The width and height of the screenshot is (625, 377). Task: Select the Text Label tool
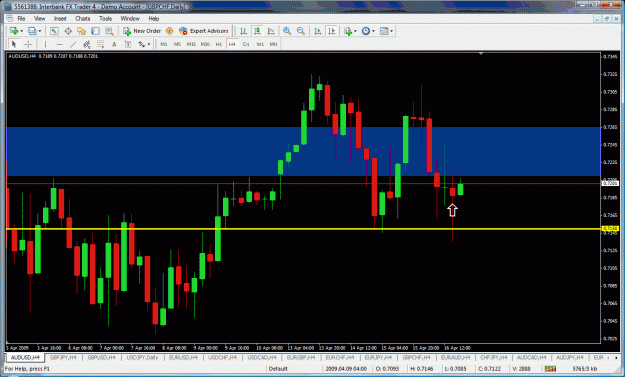[128, 44]
